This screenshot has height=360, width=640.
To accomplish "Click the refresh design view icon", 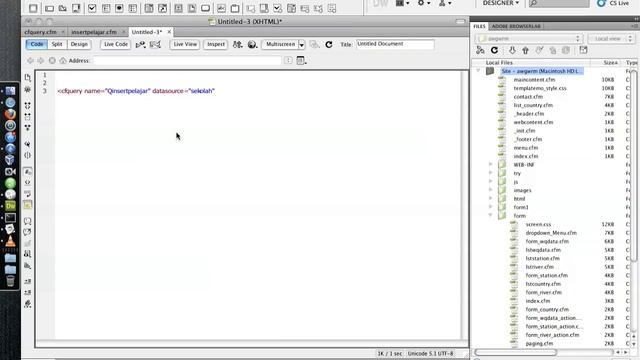I will pyautogui.click(x=329, y=44).
